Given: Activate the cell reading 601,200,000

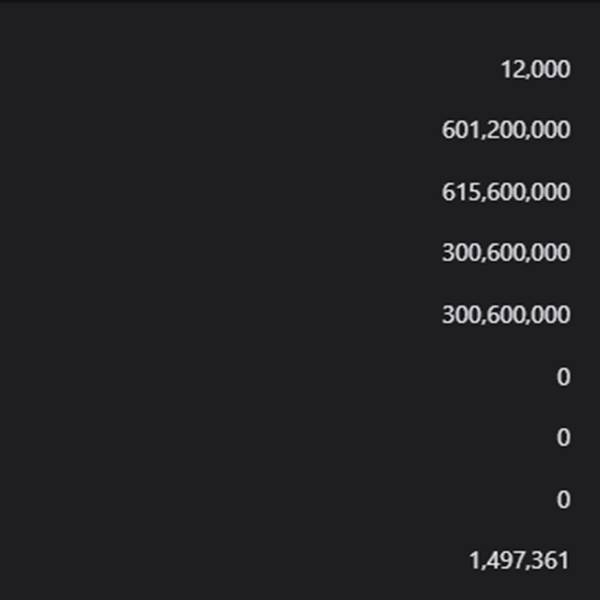Looking at the screenshot, I should [x=506, y=130].
